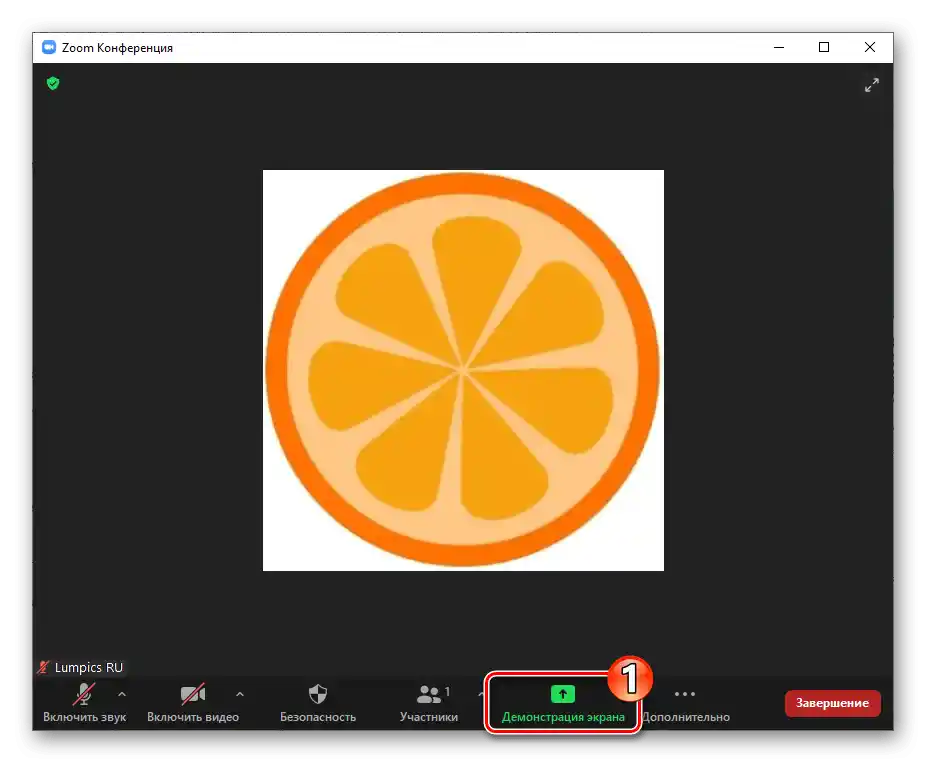Click the Дополнительно ellipsis icon
Image resolution: width=926 pixels, height=763 pixels.
coord(684,693)
